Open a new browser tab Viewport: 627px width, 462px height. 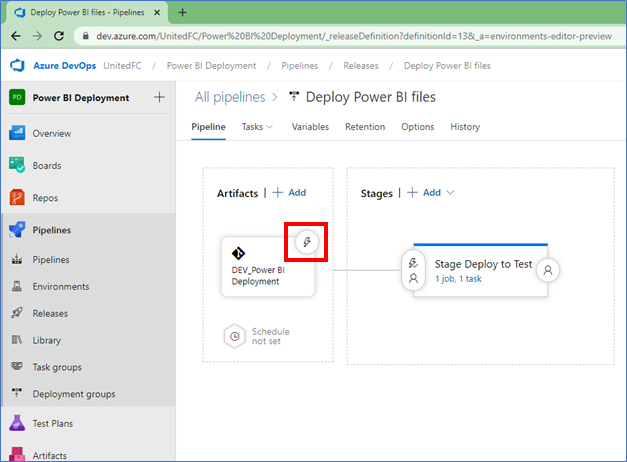[182, 12]
